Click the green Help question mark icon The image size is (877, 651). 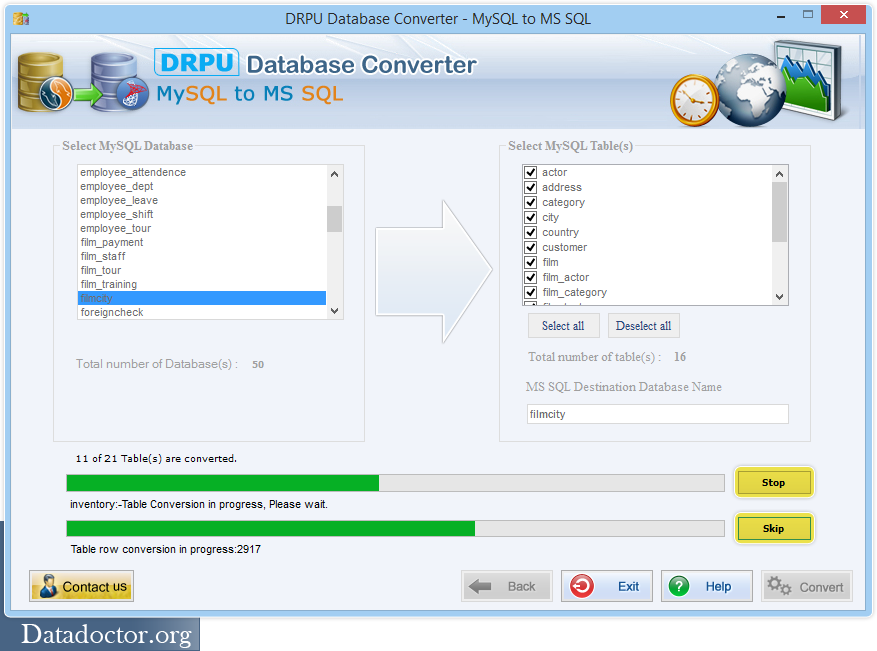point(679,586)
